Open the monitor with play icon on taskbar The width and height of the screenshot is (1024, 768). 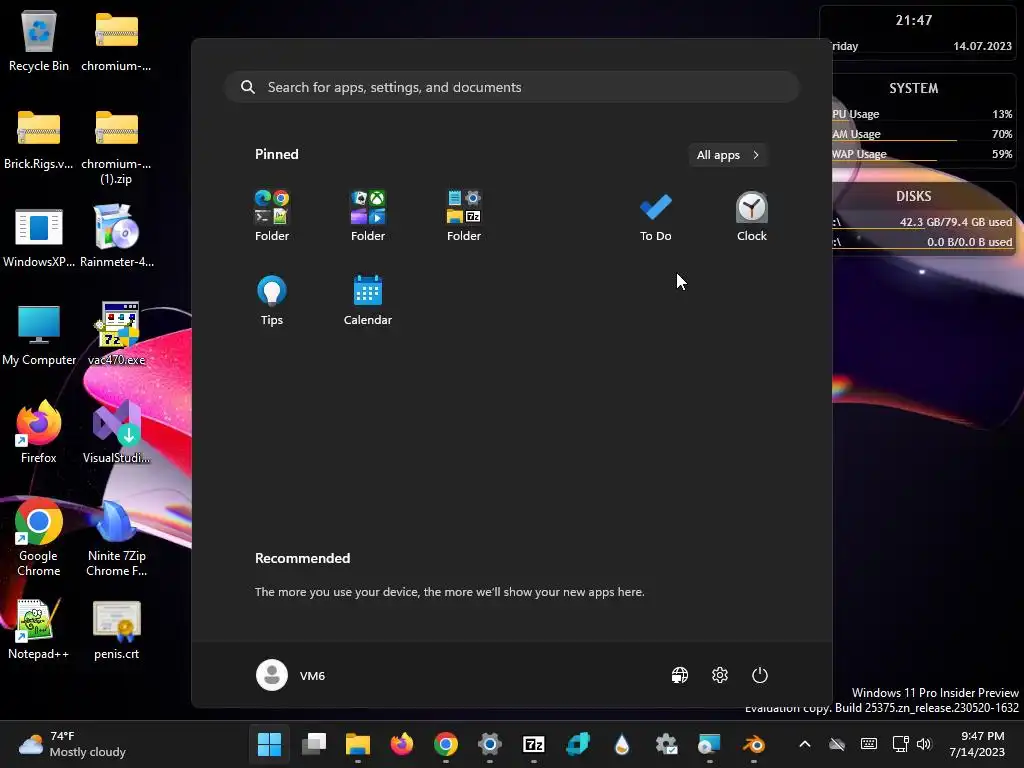pyautogui.click(x=710, y=744)
